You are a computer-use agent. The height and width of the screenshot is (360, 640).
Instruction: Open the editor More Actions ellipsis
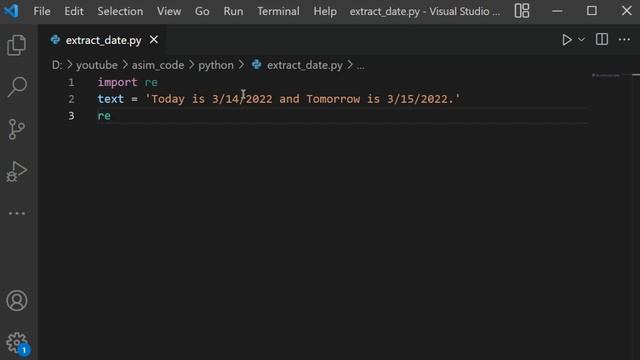(x=624, y=40)
